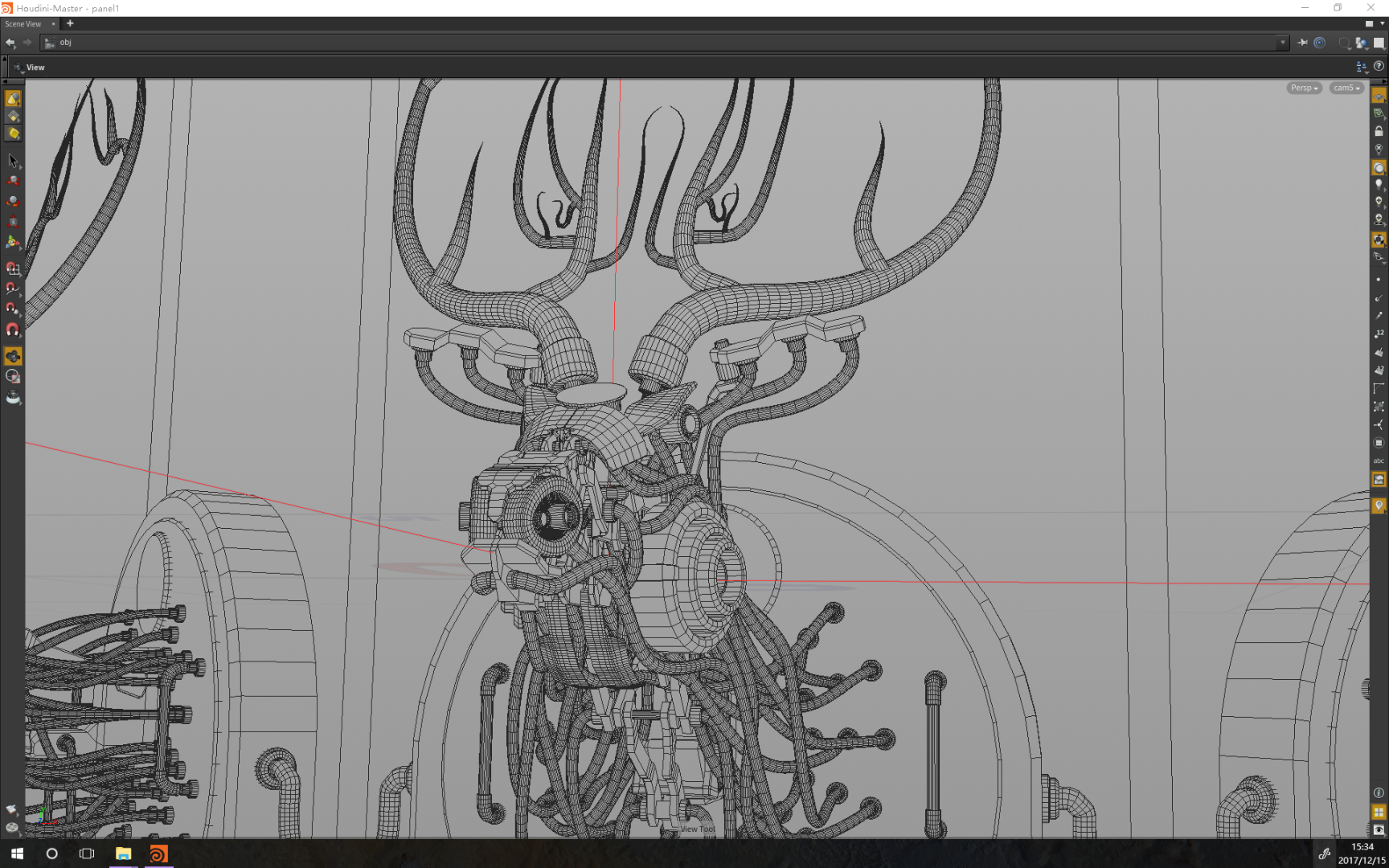Screen dimensions: 1389x868
Task: Click the viewport layout square icon
Action: pyautogui.click(x=1379, y=43)
